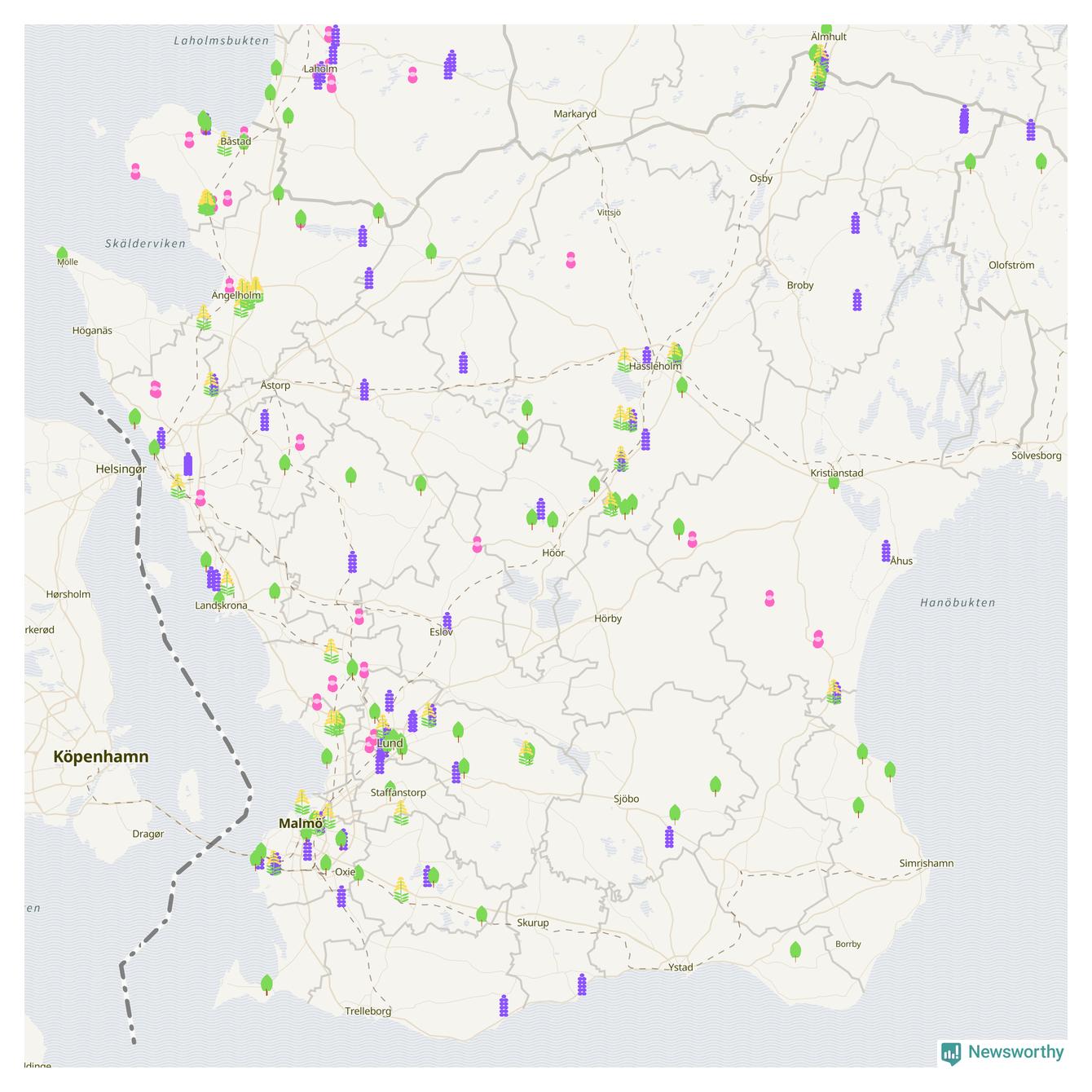Click the purple stack marker east of Osby

click(855, 222)
